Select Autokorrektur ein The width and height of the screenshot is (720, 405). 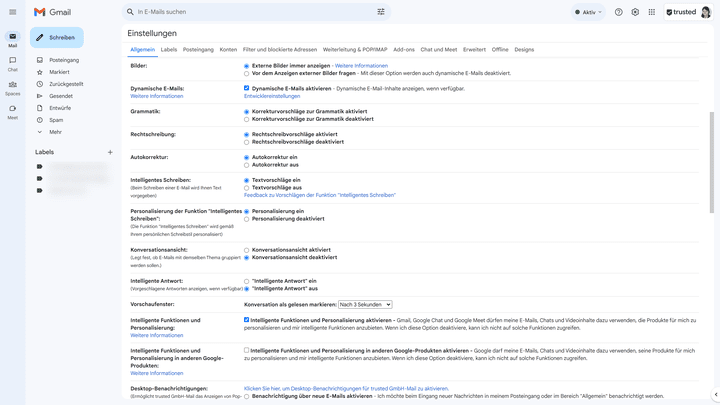click(x=247, y=158)
